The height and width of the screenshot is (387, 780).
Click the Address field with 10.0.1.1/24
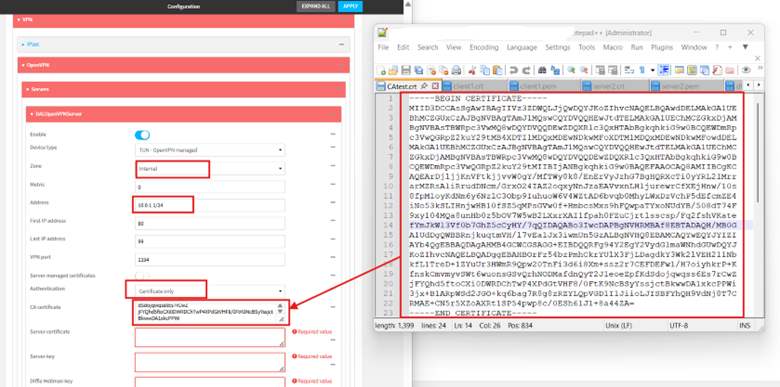pos(209,205)
